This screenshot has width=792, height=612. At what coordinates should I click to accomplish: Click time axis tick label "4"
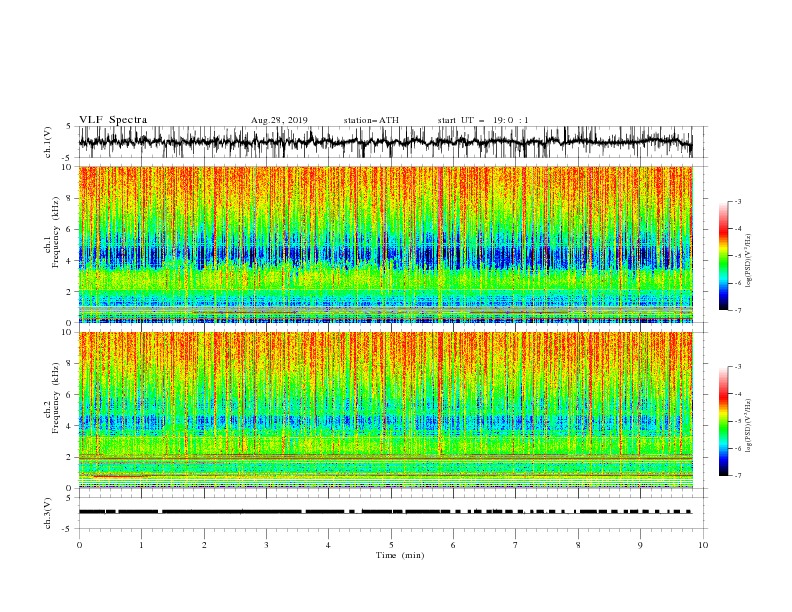click(328, 545)
